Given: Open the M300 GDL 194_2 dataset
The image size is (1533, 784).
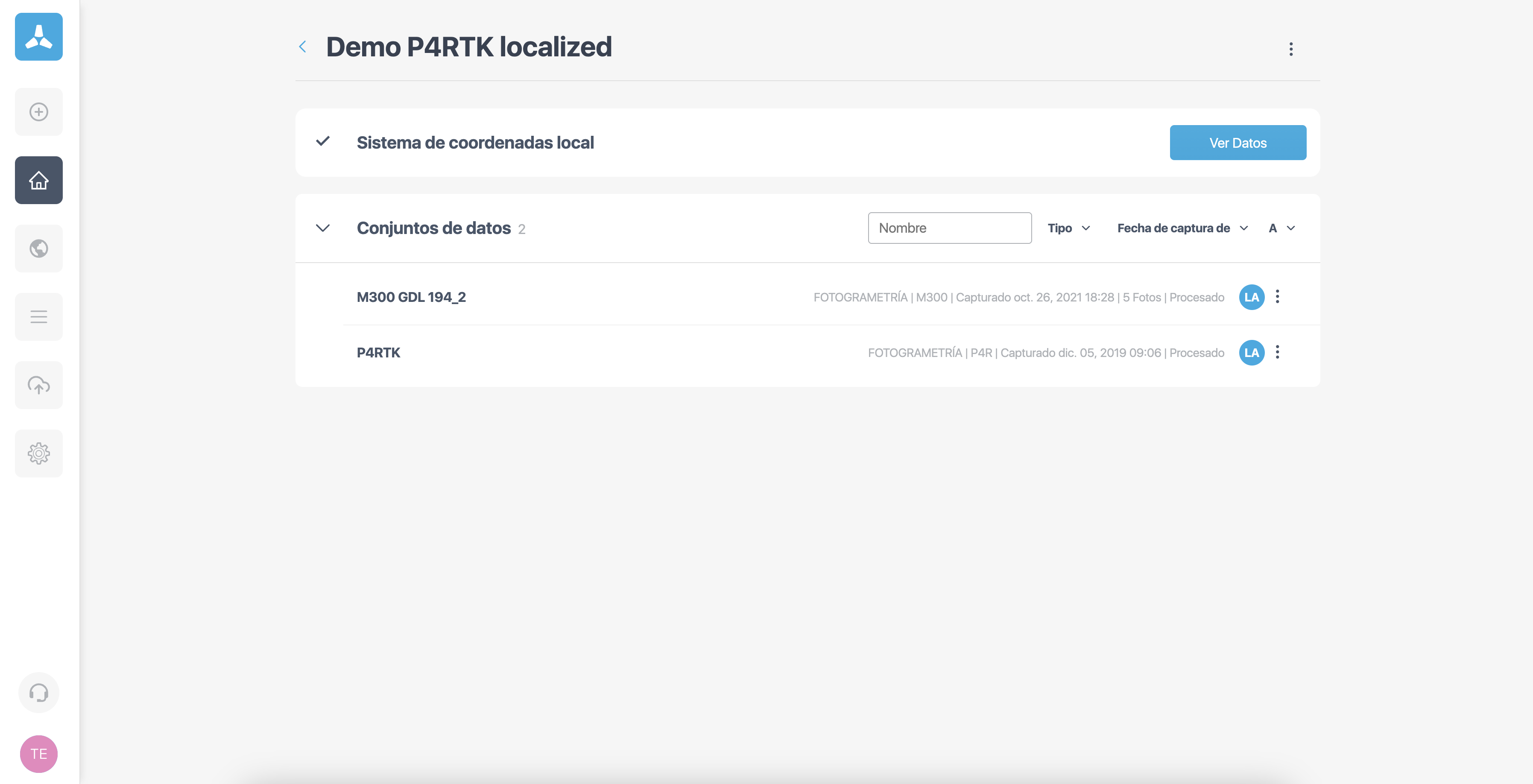Looking at the screenshot, I should click(x=411, y=297).
